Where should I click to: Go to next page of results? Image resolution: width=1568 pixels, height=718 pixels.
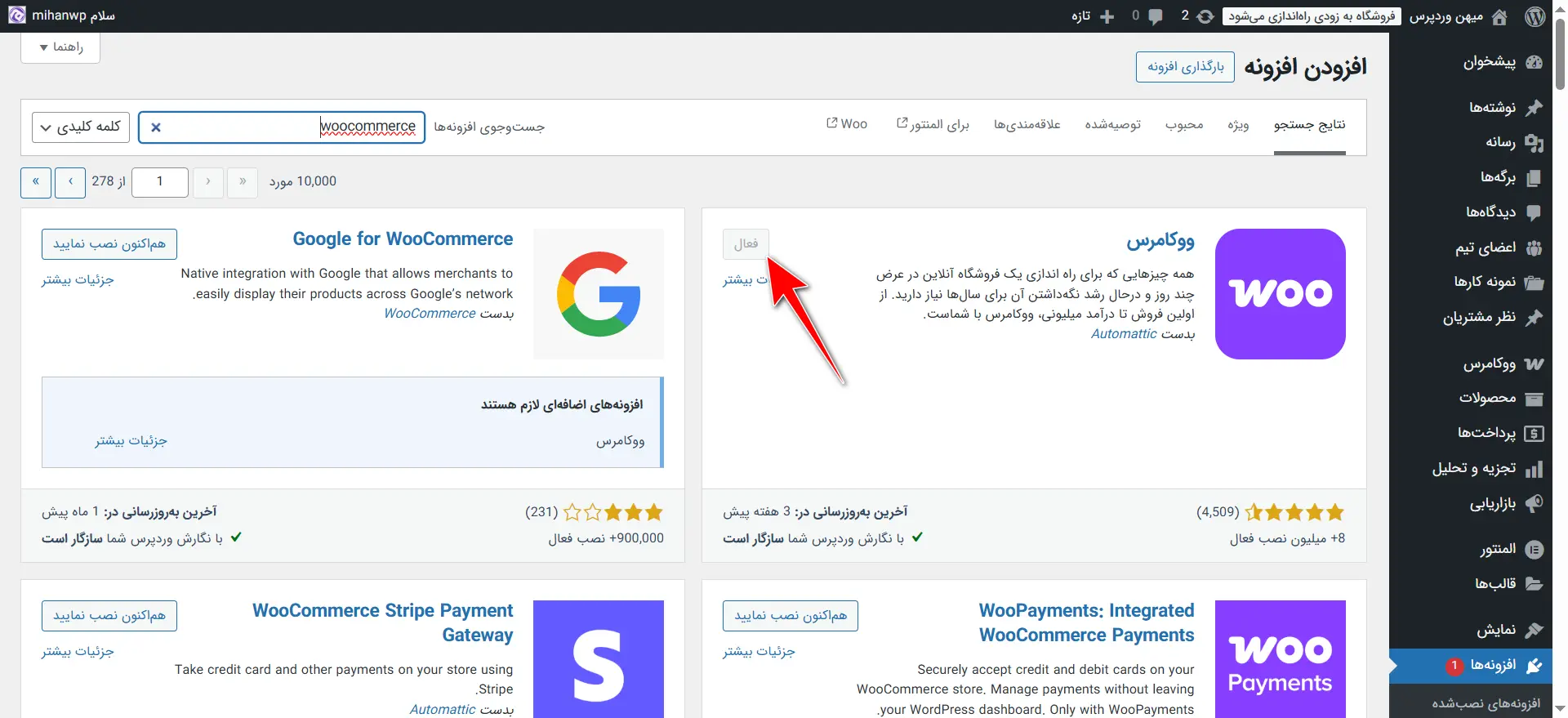pos(71,182)
